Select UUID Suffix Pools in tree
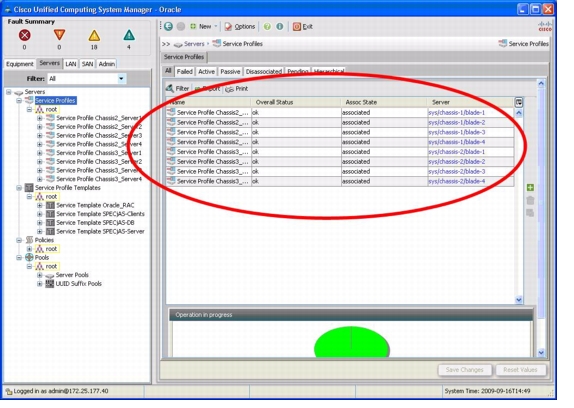The image size is (574, 408). click(x=78, y=284)
